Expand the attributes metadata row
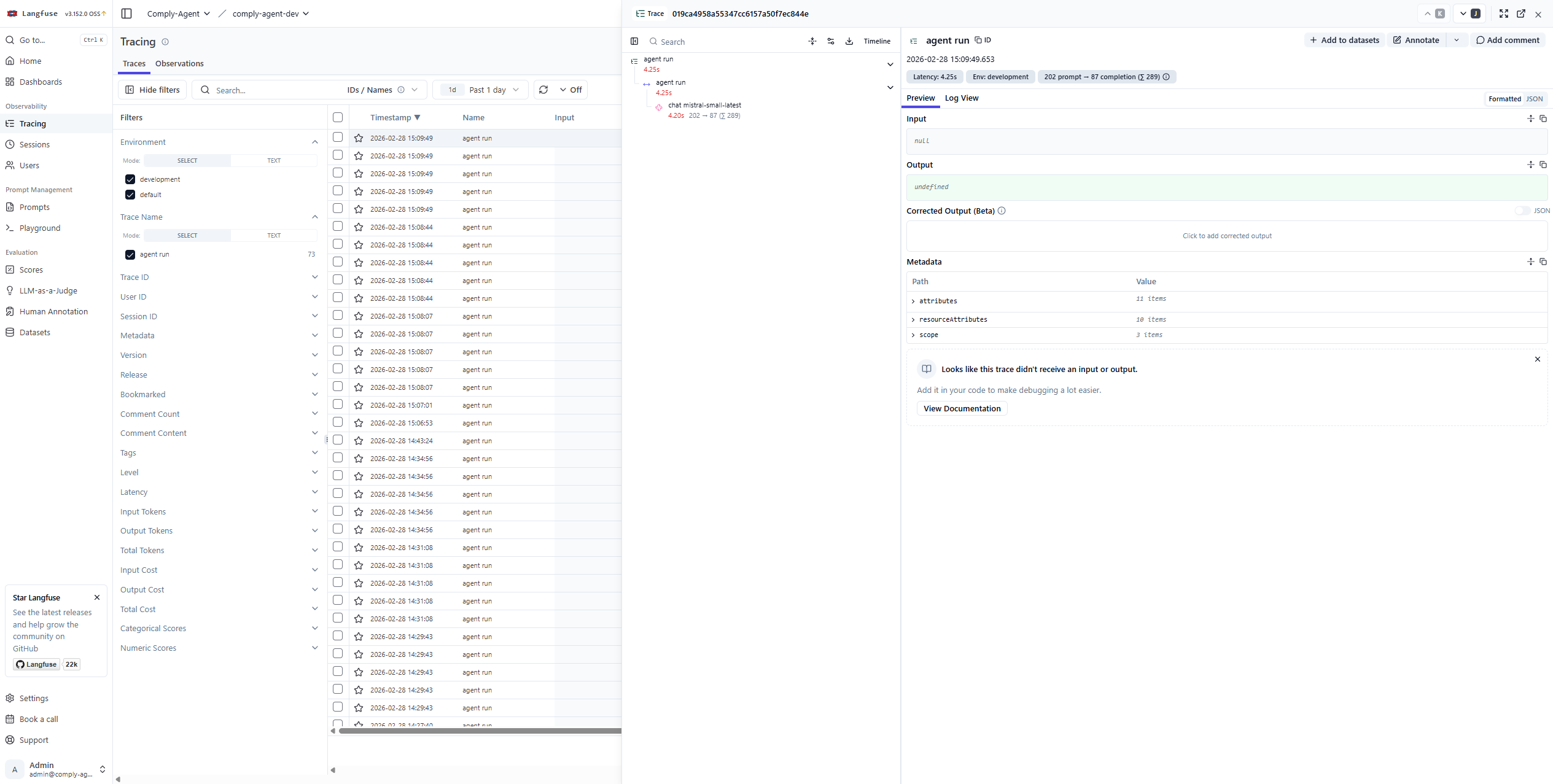 913,301
